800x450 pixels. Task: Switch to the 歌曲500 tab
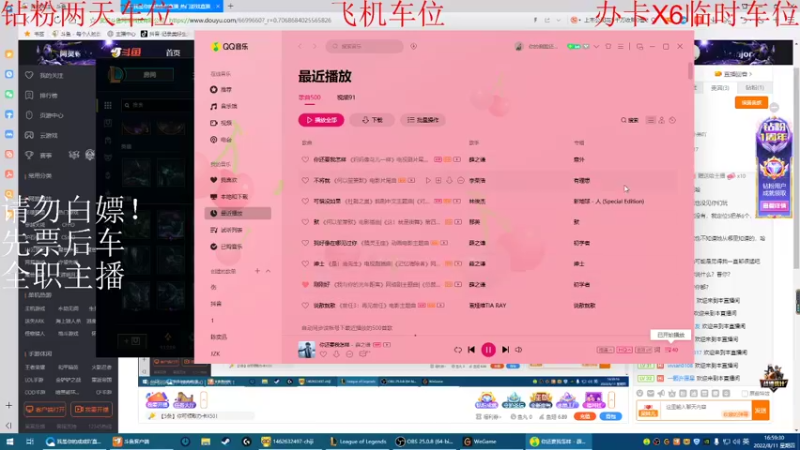(x=310, y=97)
